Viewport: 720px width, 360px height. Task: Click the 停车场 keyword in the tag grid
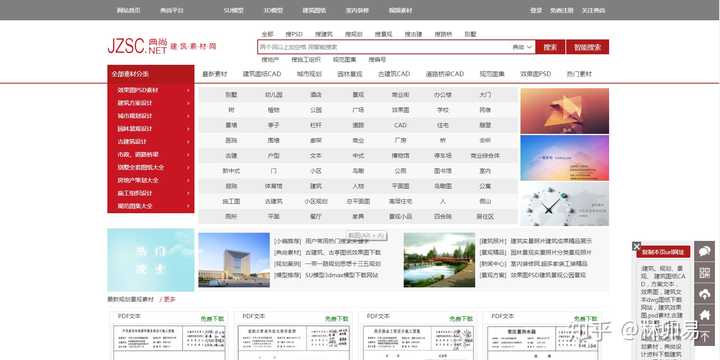click(x=443, y=156)
